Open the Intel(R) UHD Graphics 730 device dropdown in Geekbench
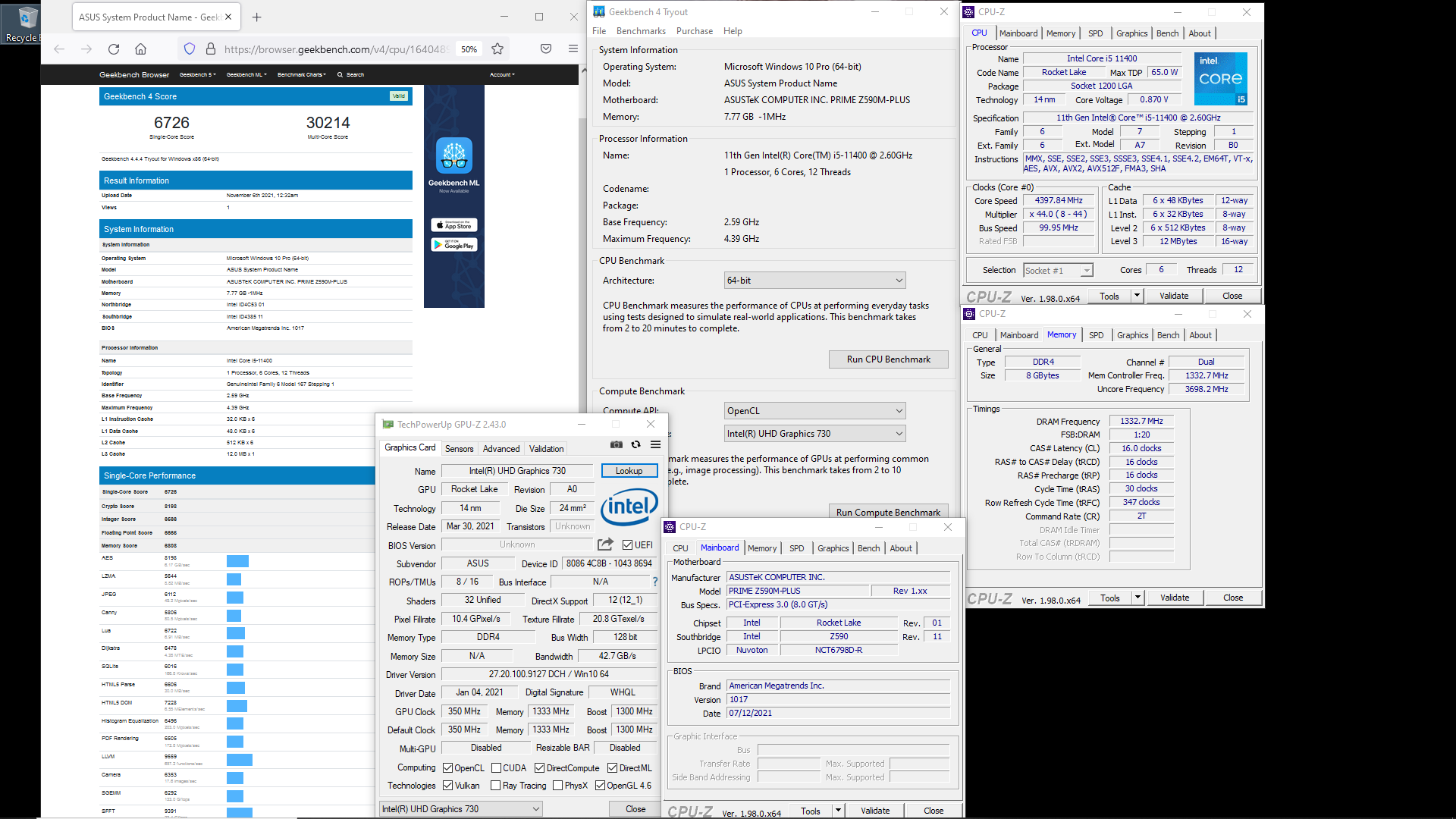 815,434
